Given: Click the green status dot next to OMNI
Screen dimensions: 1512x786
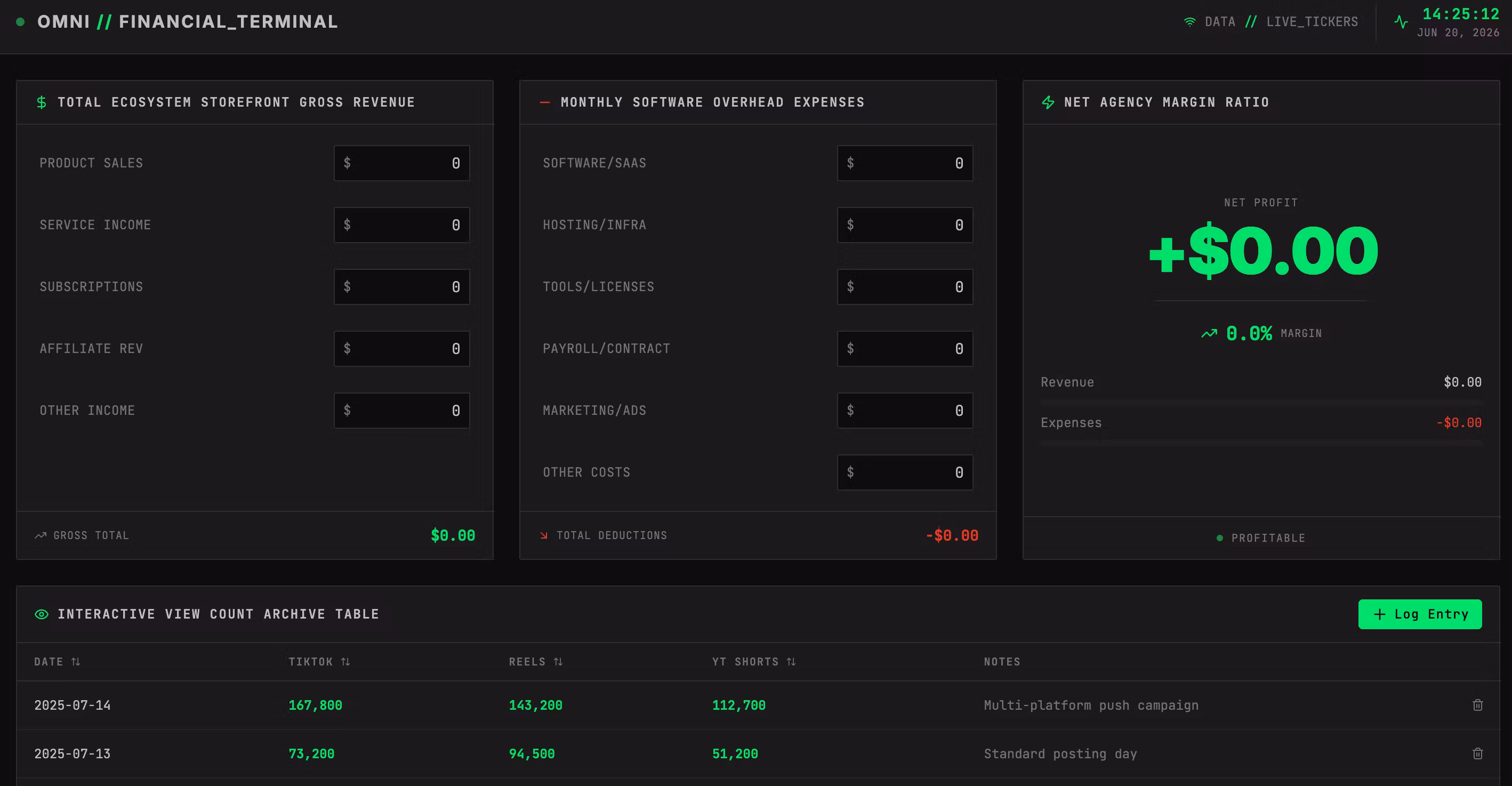Looking at the screenshot, I should 21,22.
